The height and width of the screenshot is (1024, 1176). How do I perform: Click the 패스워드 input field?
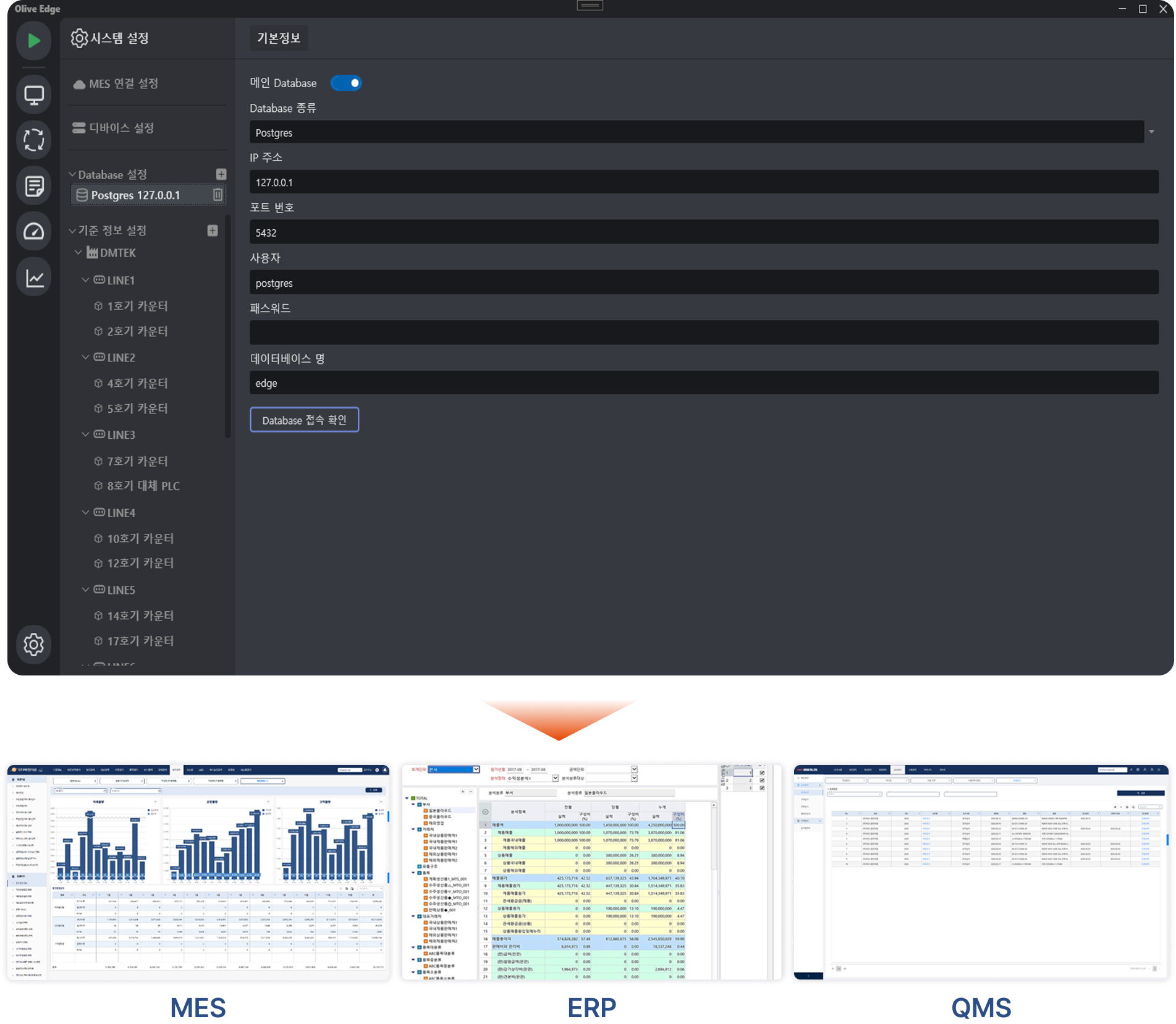tap(704, 332)
